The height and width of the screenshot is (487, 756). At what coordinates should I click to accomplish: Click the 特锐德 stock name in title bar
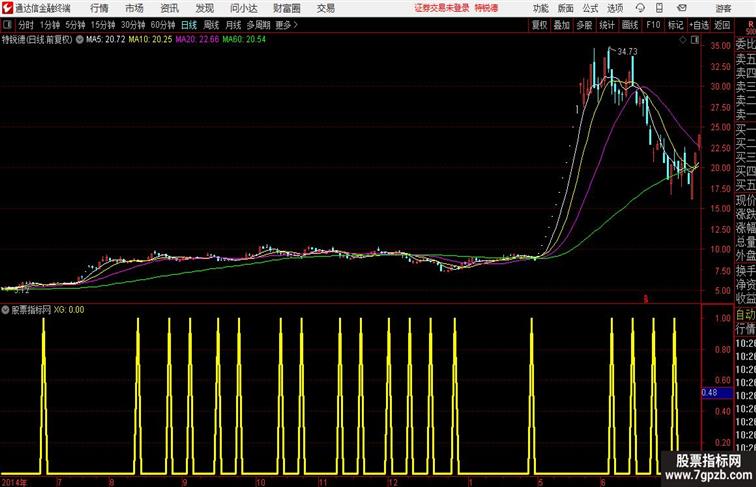click(486, 8)
